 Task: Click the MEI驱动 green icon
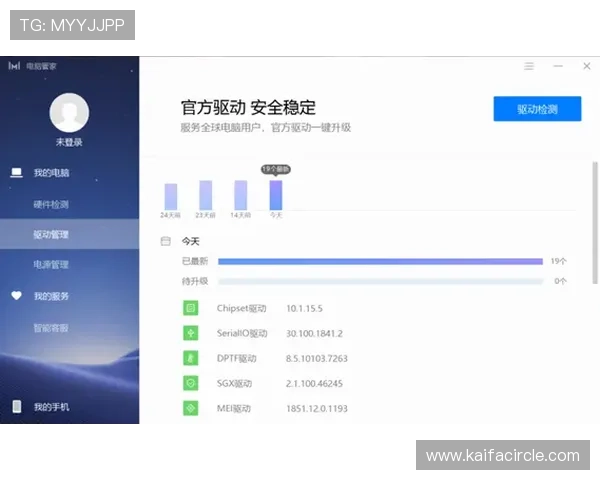click(x=191, y=408)
